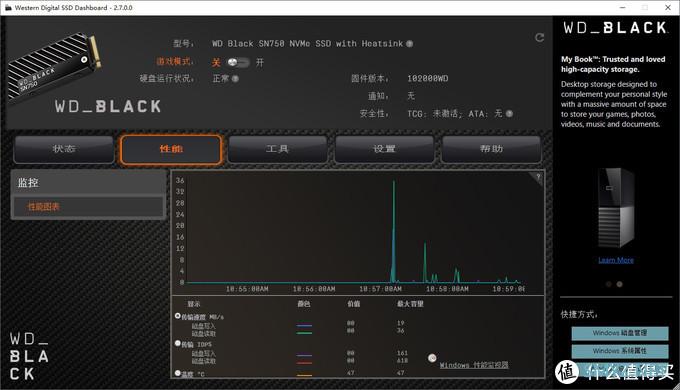Open the 工具 (Tools) tab
The height and width of the screenshot is (390, 680).
[x=278, y=149]
